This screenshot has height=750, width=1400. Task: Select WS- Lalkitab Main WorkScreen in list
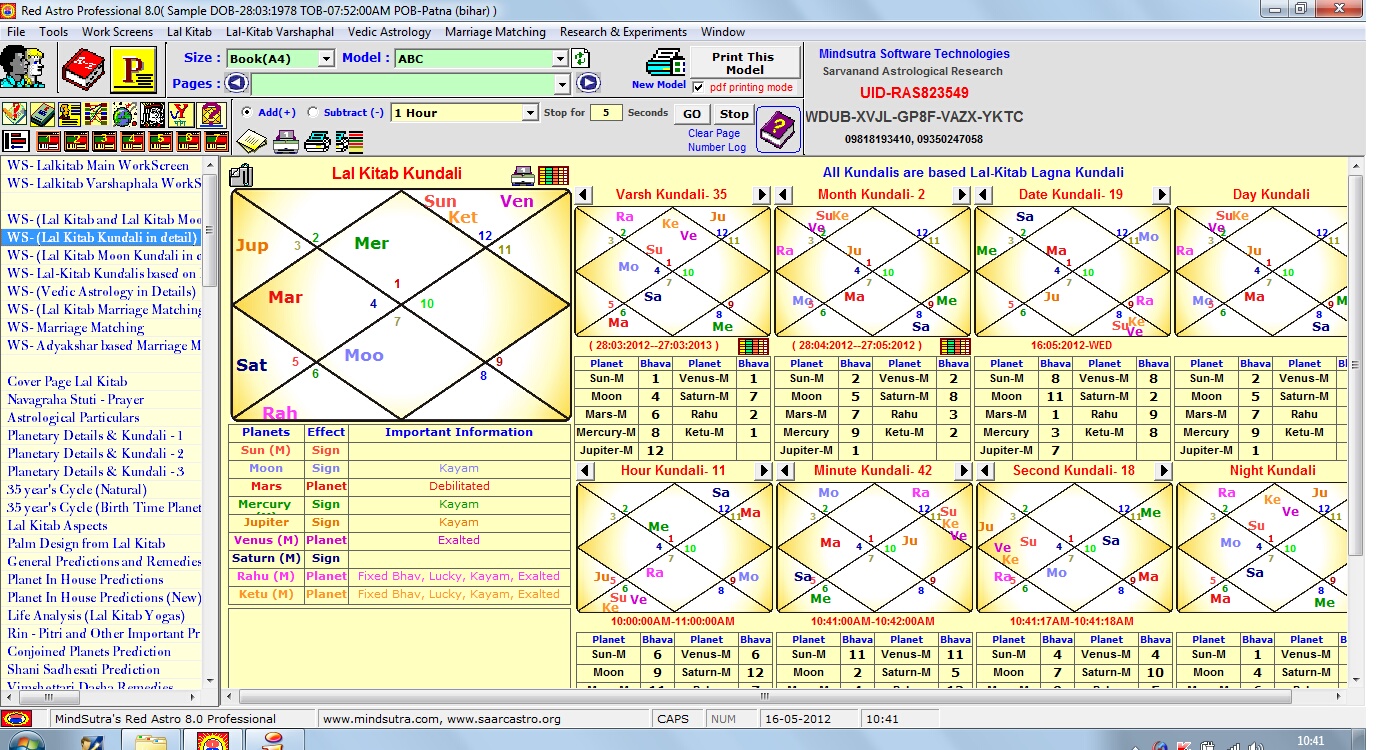pyautogui.click(x=98, y=165)
